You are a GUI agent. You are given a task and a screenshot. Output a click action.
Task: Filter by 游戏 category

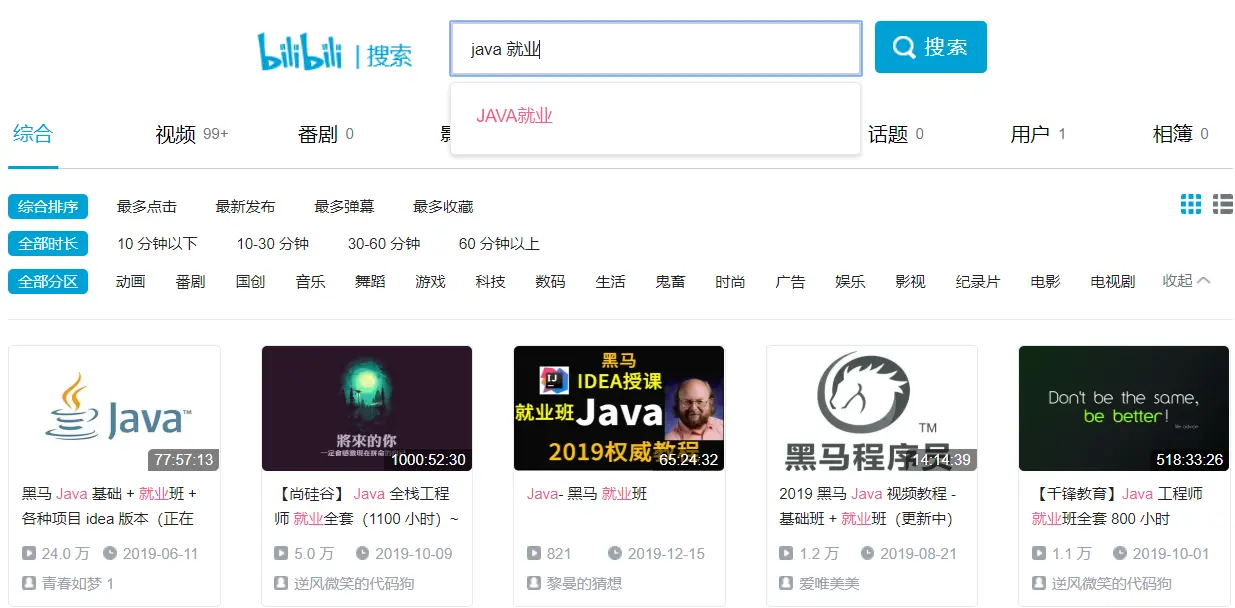[431, 282]
